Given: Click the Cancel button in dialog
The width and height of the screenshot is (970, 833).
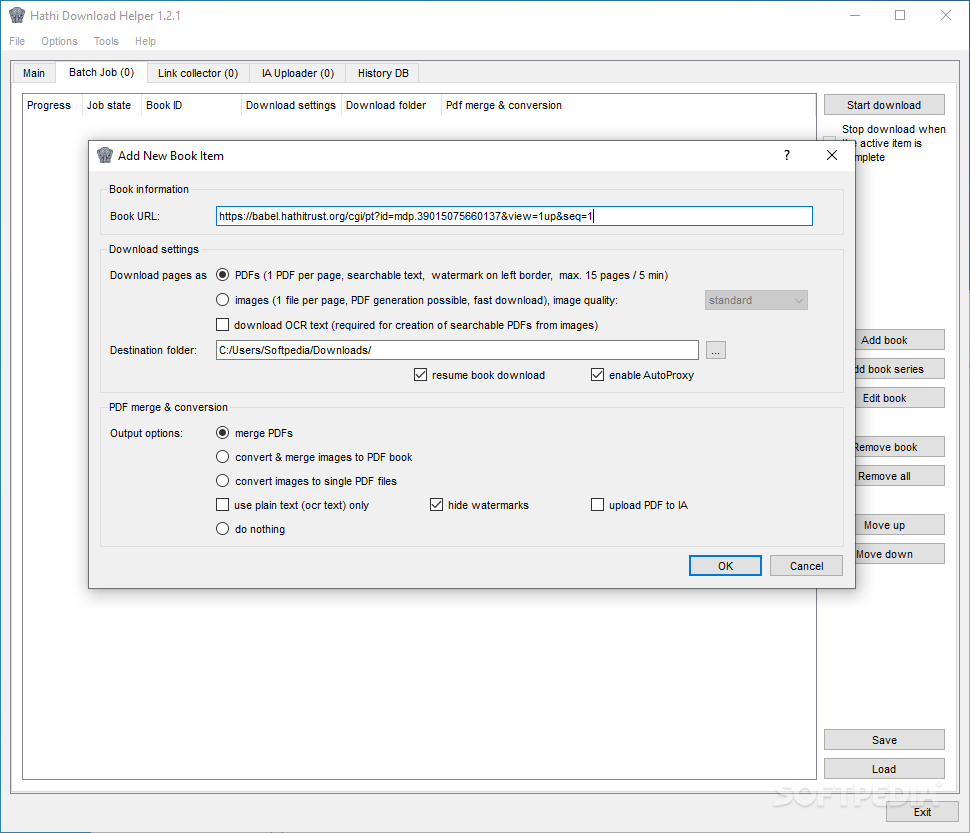Looking at the screenshot, I should point(807,566).
